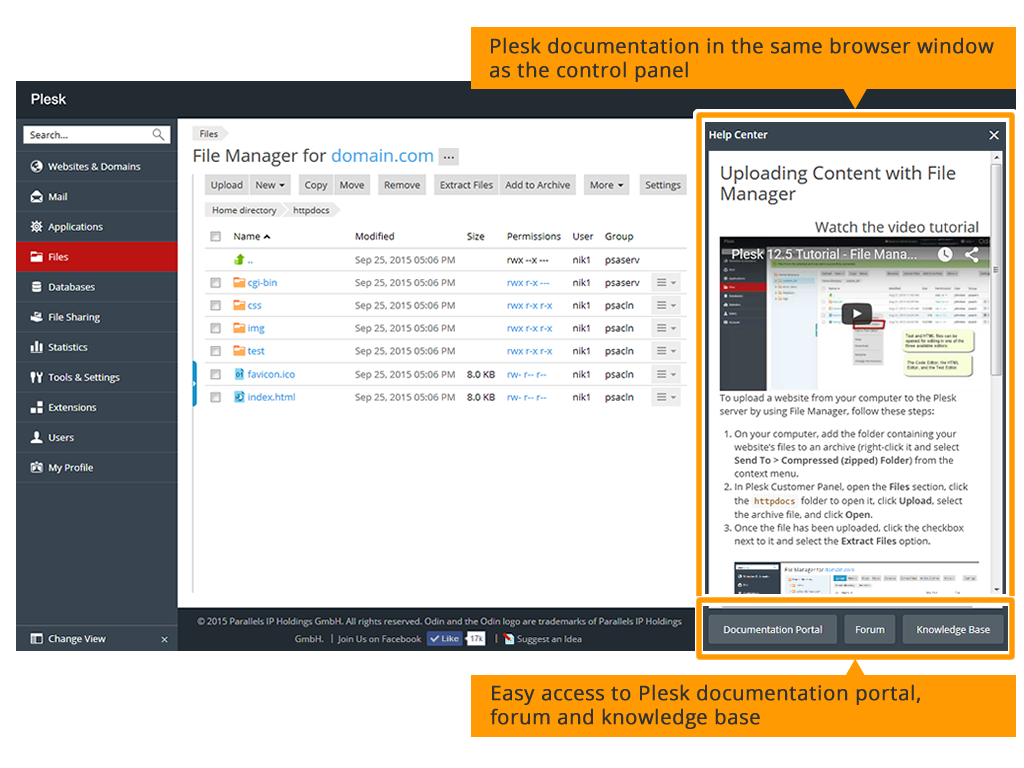Go to Tools & Settings section
Viewport: 1024px width, 768px height.
(x=84, y=377)
